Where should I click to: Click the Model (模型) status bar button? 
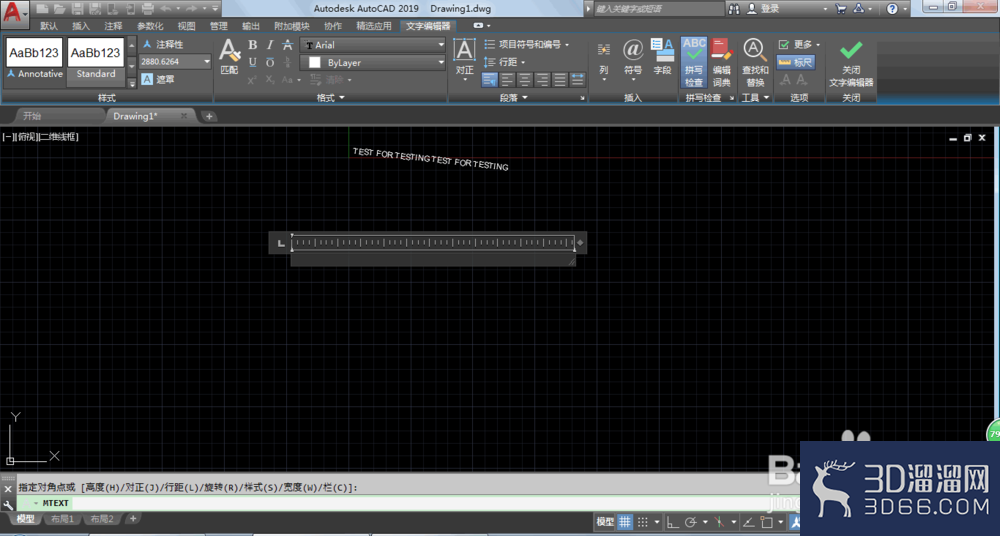pyautogui.click(x=605, y=521)
